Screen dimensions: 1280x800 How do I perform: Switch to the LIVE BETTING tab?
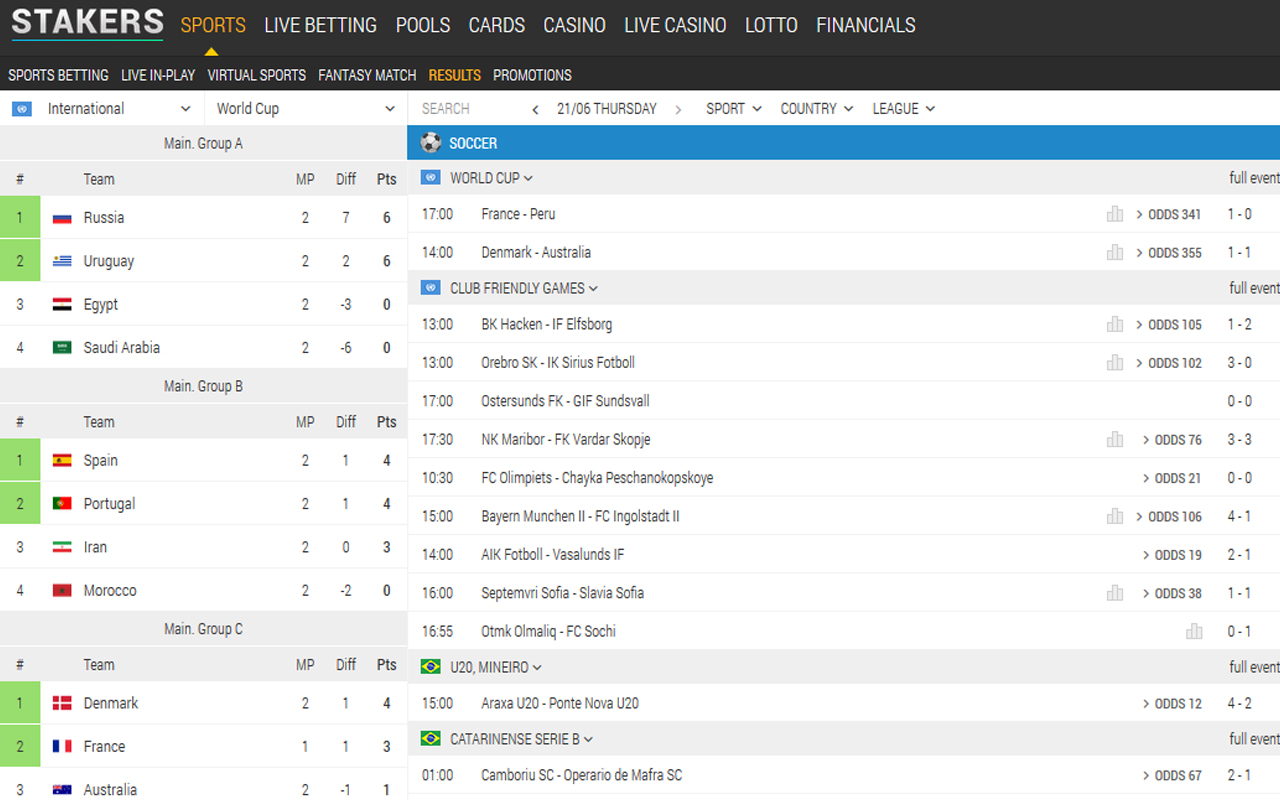[320, 25]
